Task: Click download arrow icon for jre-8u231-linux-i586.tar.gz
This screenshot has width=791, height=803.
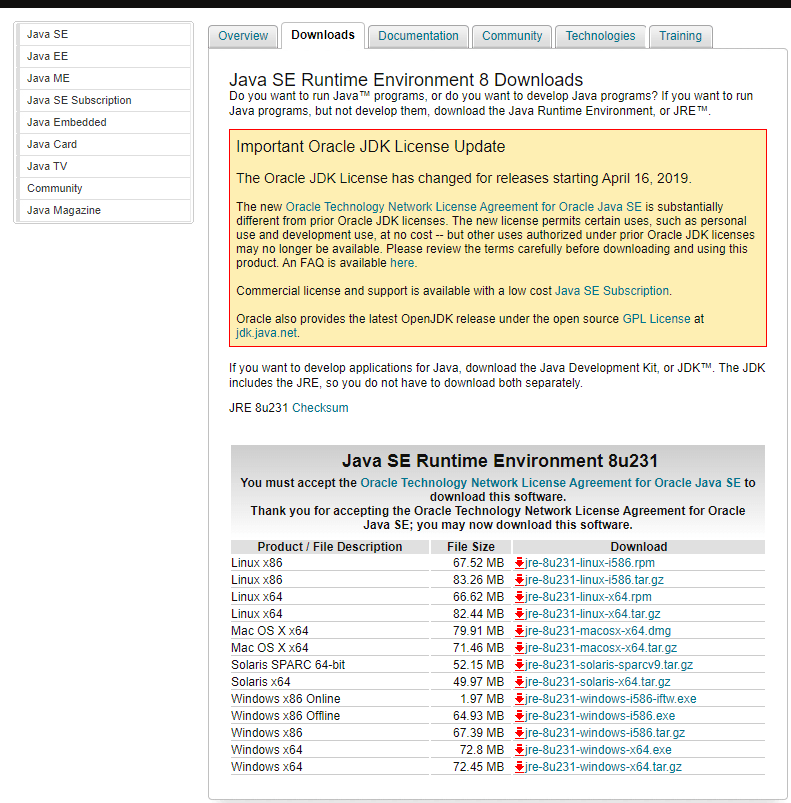Action: click(519, 580)
